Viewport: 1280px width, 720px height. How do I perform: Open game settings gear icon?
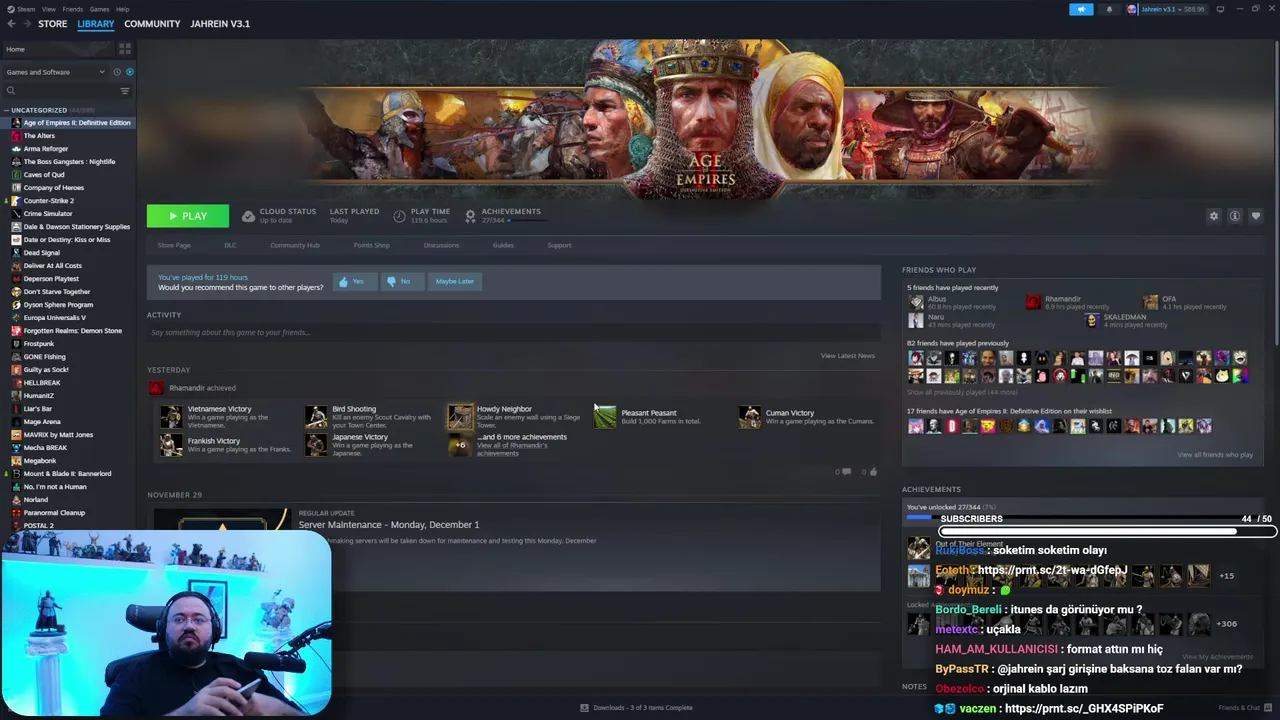[1214, 216]
